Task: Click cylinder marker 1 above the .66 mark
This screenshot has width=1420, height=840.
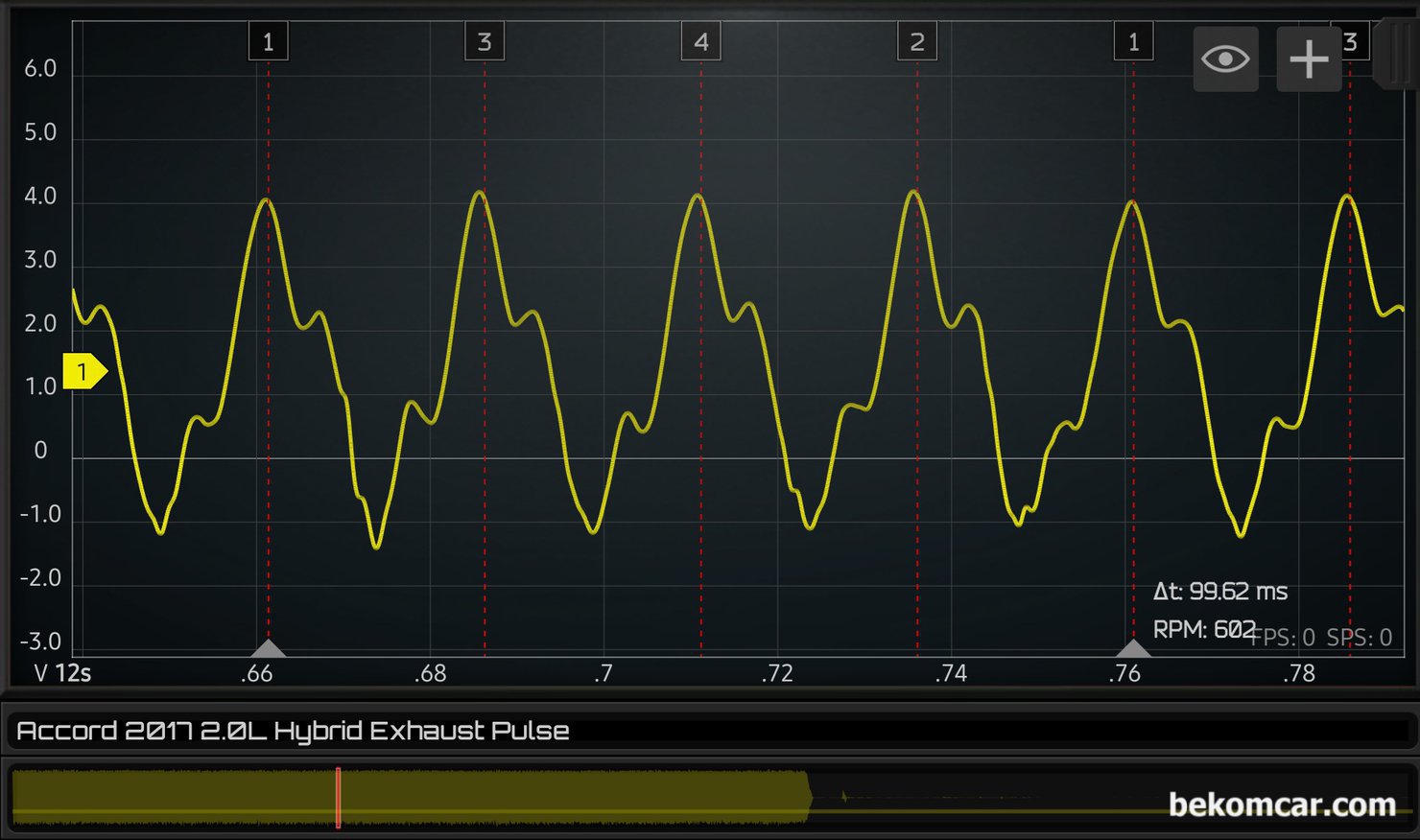Action: click(268, 42)
